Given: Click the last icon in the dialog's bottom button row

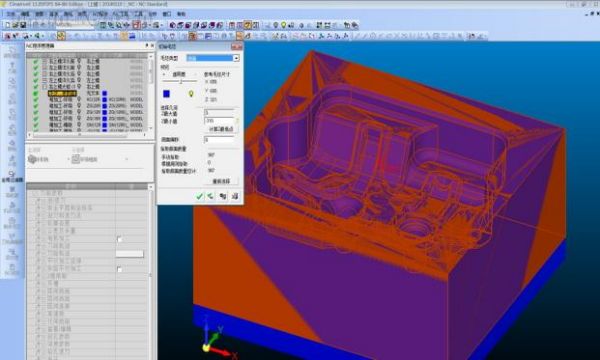Looking at the screenshot, I should 235,196.
